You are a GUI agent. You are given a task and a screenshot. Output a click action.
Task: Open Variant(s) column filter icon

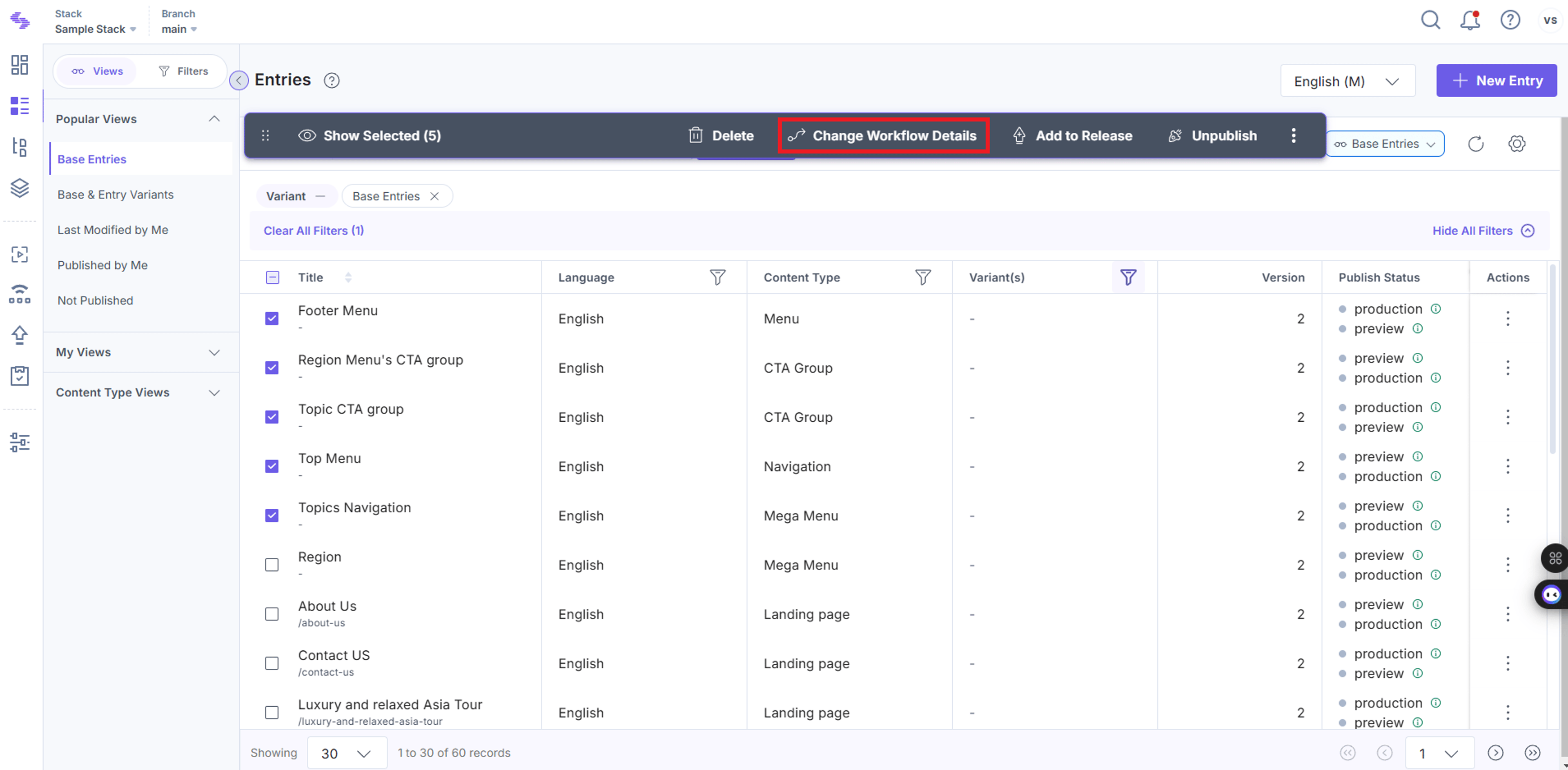[1128, 278]
